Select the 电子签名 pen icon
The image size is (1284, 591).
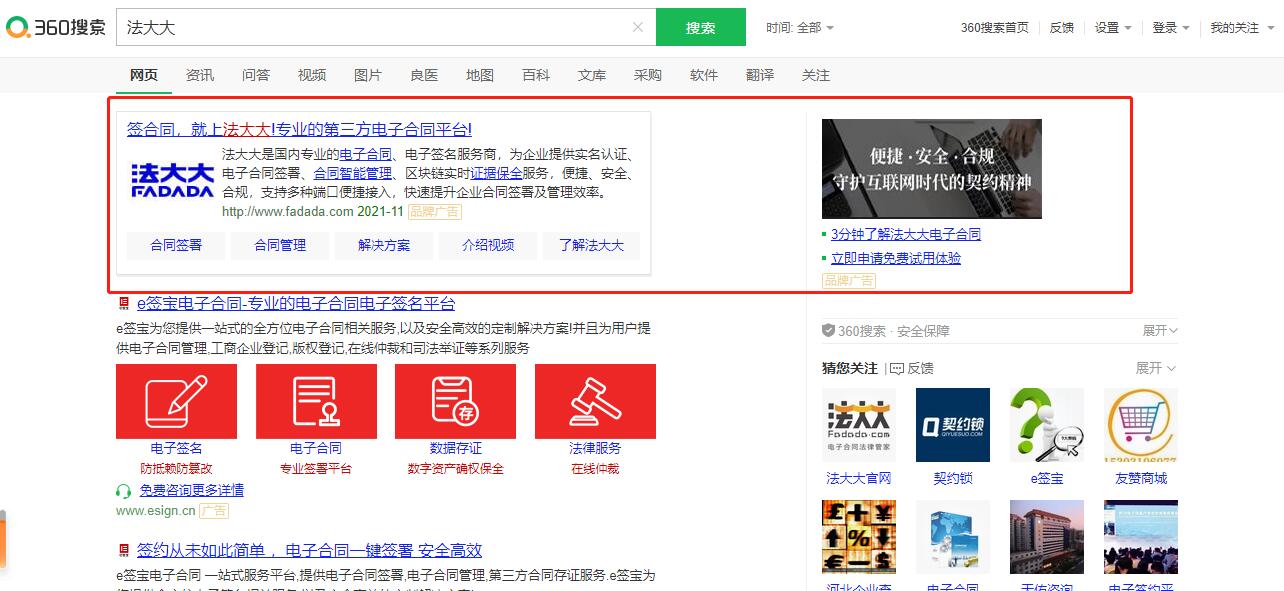coord(176,400)
